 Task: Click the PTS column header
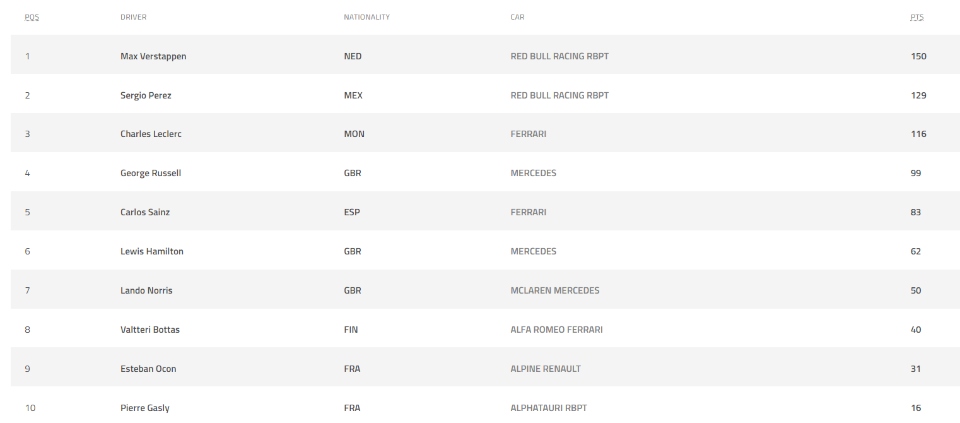pos(917,17)
